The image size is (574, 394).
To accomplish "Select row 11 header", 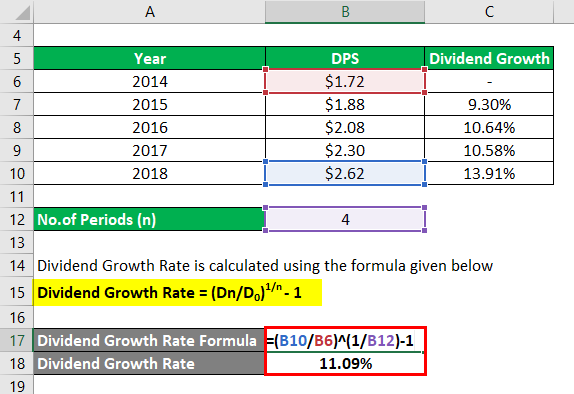I will 16,197.
